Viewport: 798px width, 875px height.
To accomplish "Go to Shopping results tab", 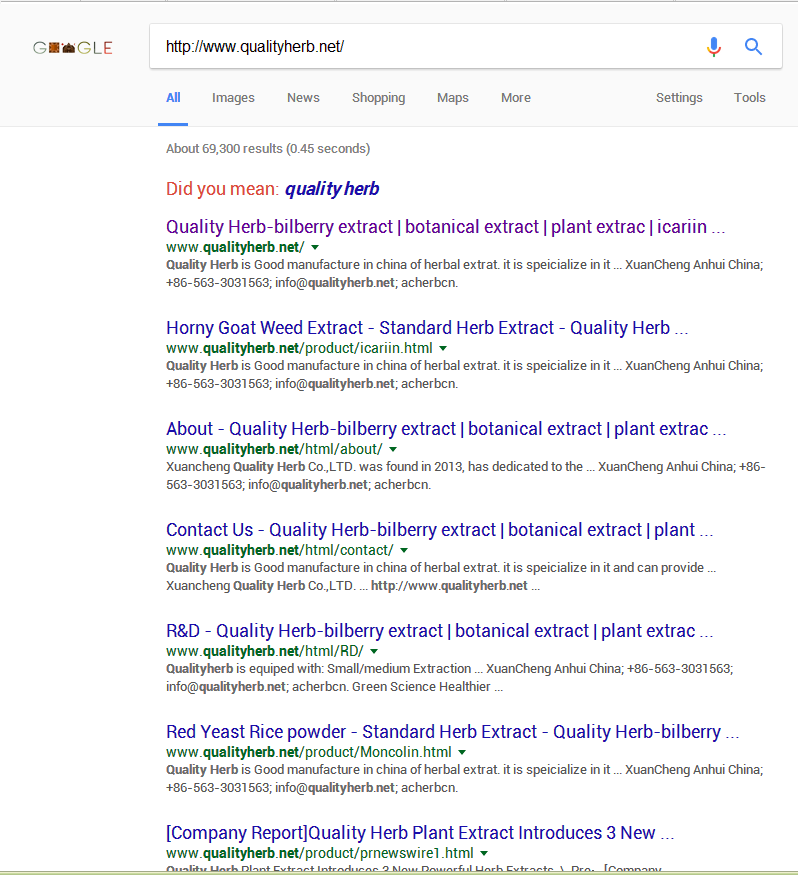I will 378,98.
